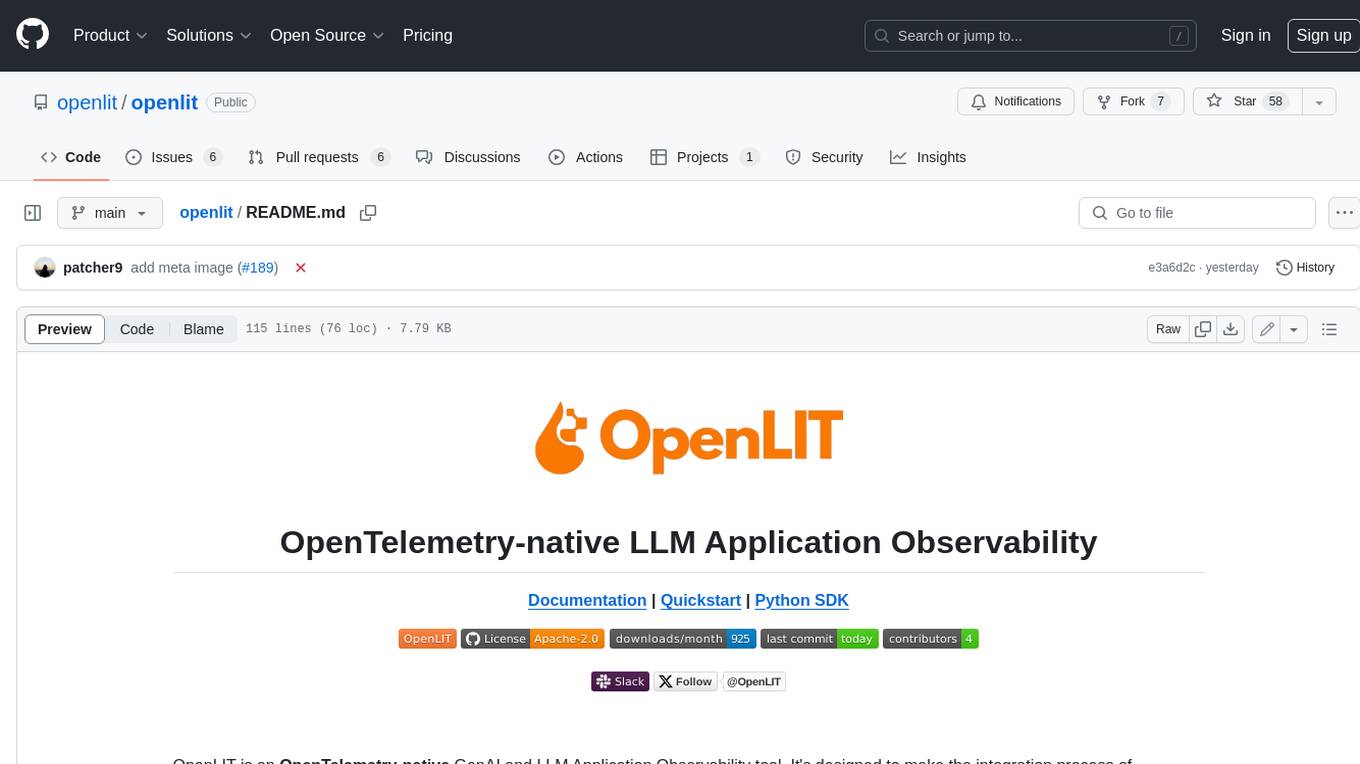
Task: Open patcher9's avatar
Action: tap(44, 268)
